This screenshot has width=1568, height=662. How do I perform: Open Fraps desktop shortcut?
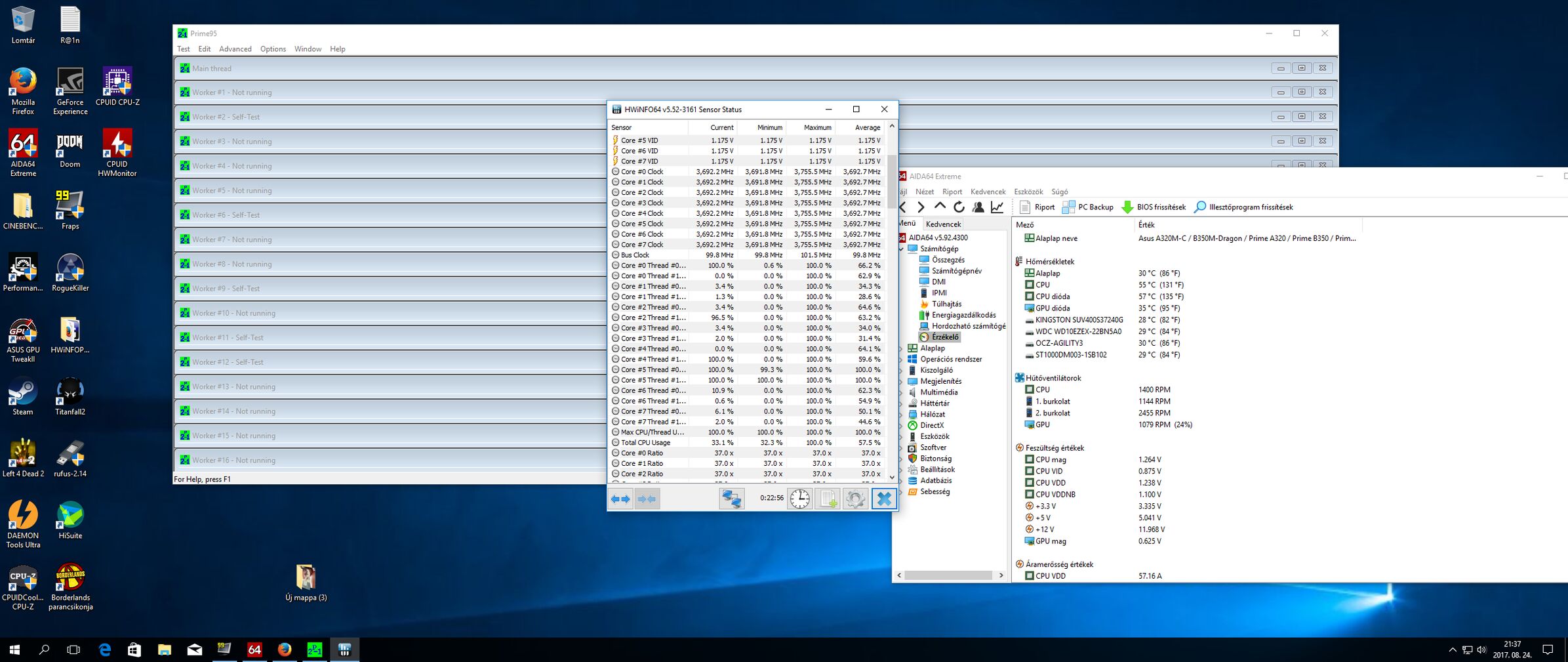click(70, 211)
